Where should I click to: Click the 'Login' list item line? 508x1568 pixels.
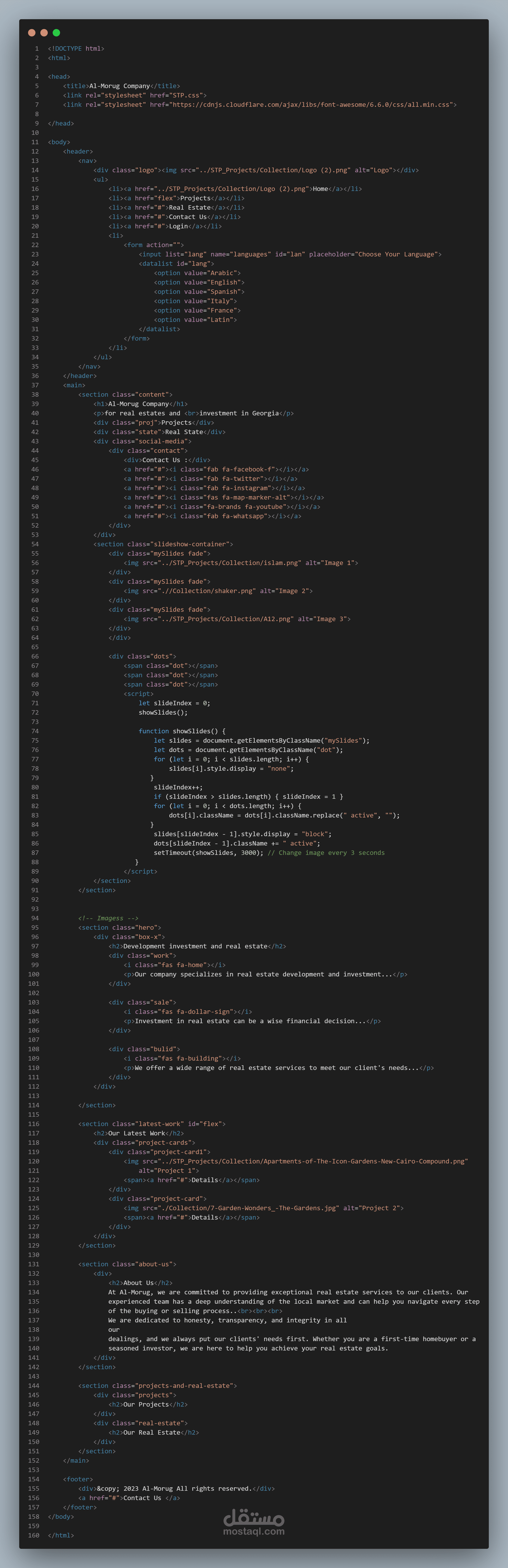165,226
